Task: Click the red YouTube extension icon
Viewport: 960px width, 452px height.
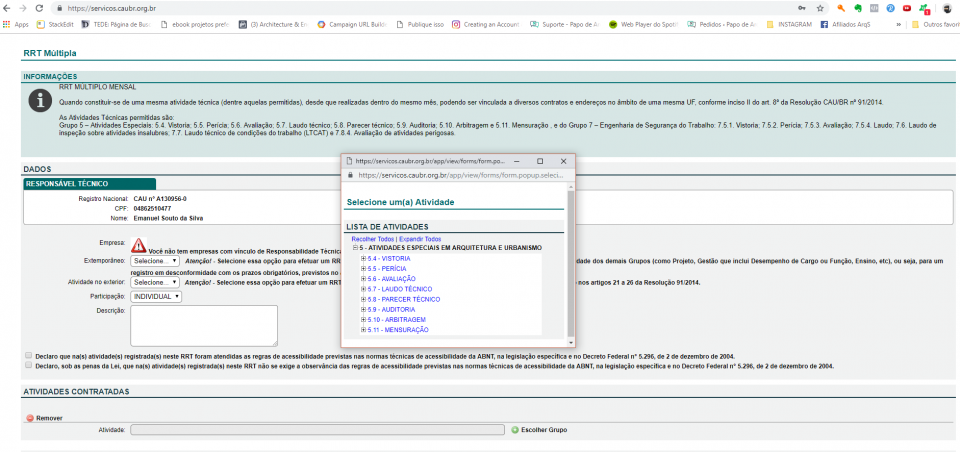Action: tap(907, 8)
